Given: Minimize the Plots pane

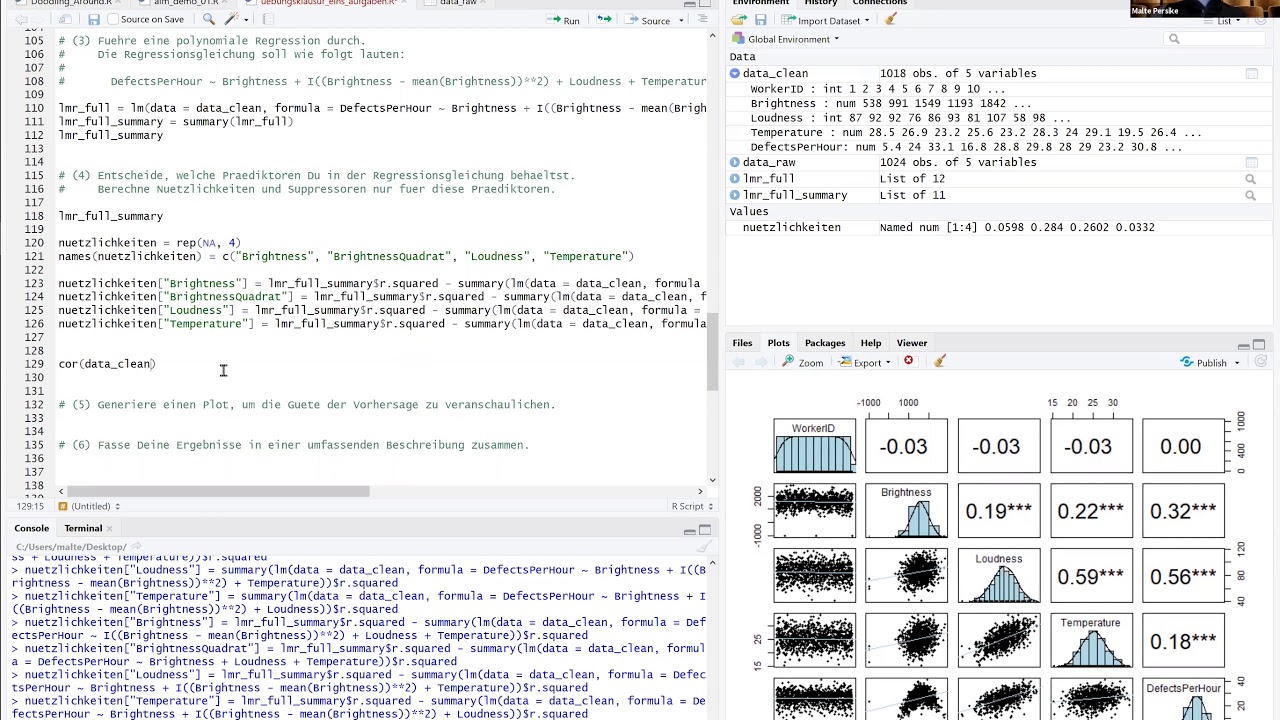Looking at the screenshot, I should tap(1243, 345).
